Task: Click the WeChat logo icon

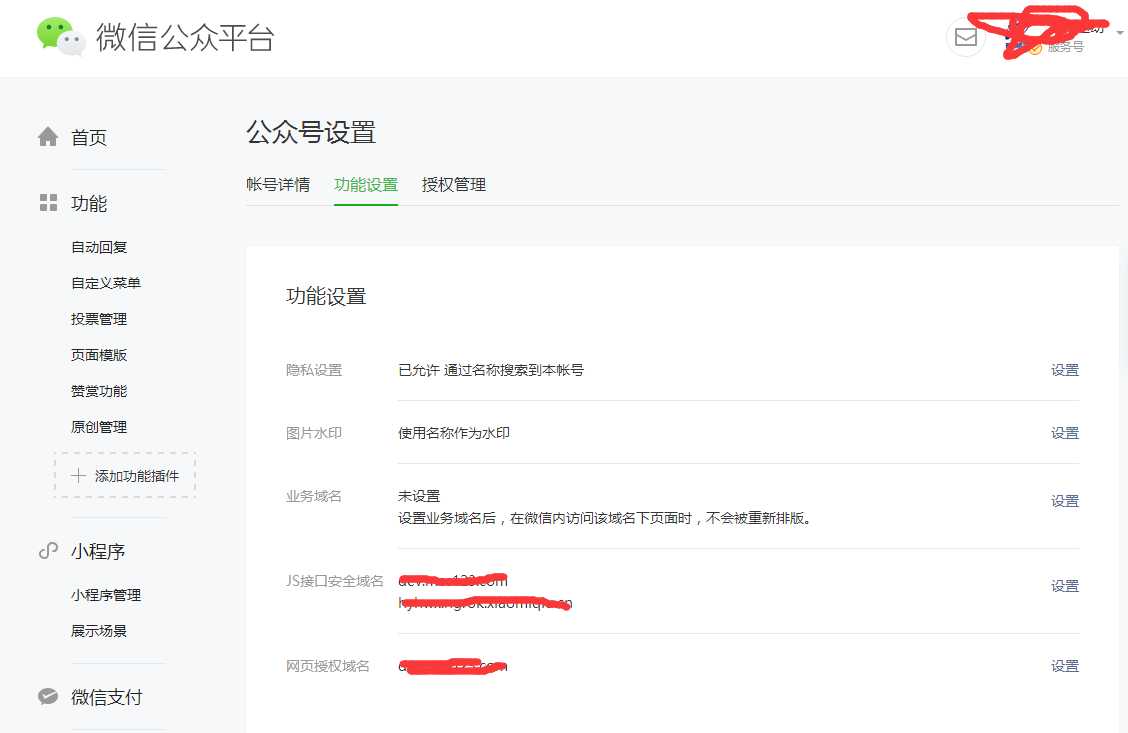Action: click(61, 36)
